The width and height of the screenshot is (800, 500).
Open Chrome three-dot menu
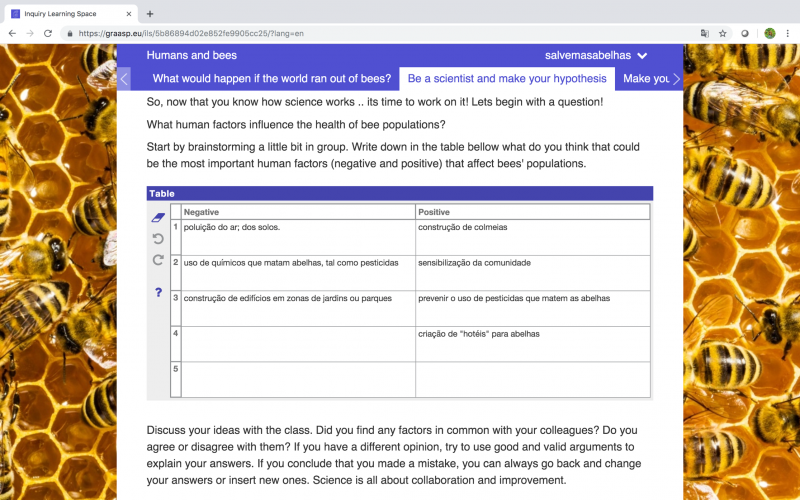[787, 34]
